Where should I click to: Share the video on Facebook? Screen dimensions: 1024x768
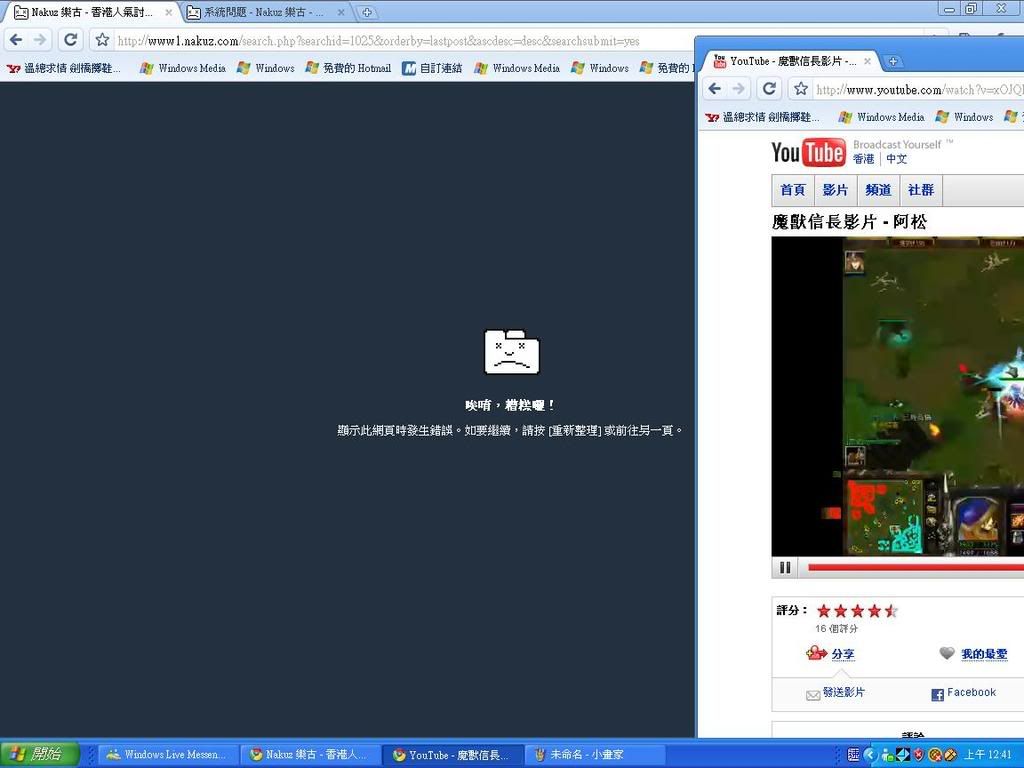[971, 692]
